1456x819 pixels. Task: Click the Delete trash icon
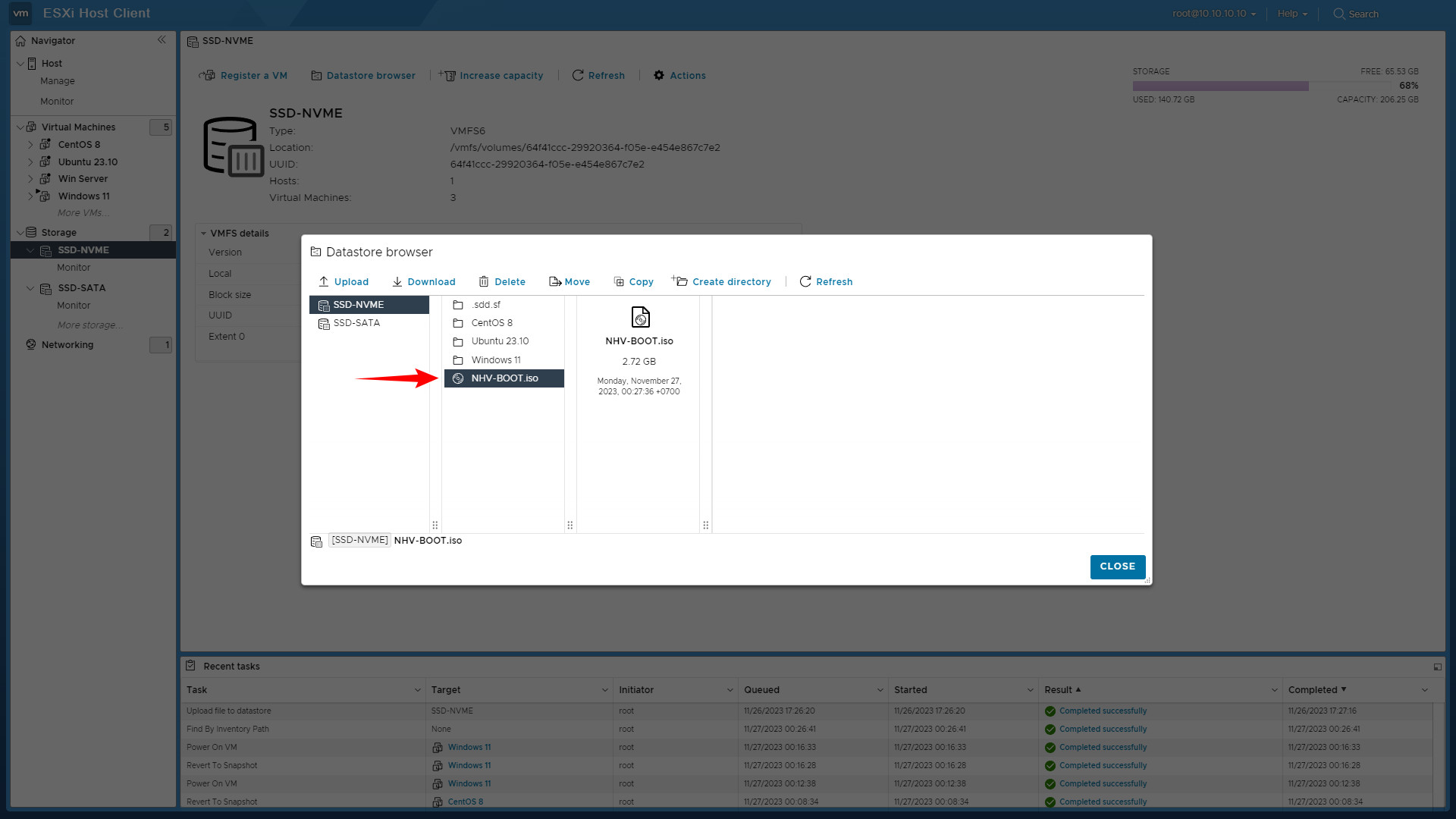(x=484, y=281)
